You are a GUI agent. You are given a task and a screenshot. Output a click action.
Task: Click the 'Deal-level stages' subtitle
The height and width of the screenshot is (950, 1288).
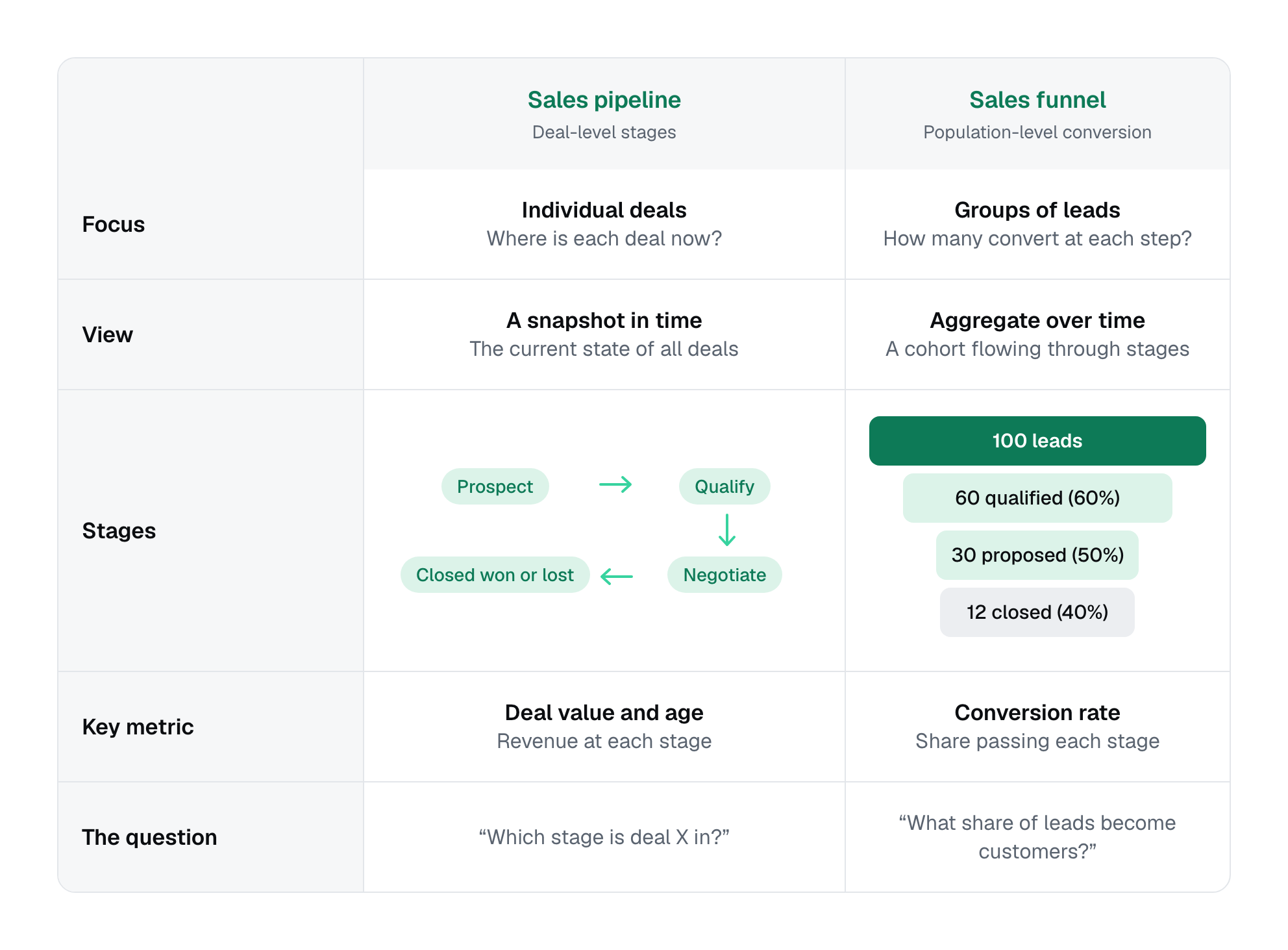coord(604,132)
